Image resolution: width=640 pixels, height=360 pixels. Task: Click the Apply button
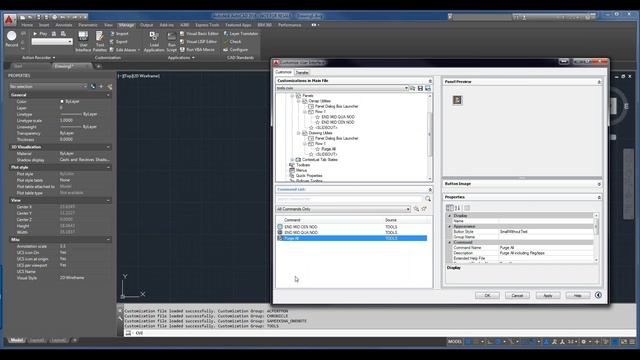click(x=547, y=295)
